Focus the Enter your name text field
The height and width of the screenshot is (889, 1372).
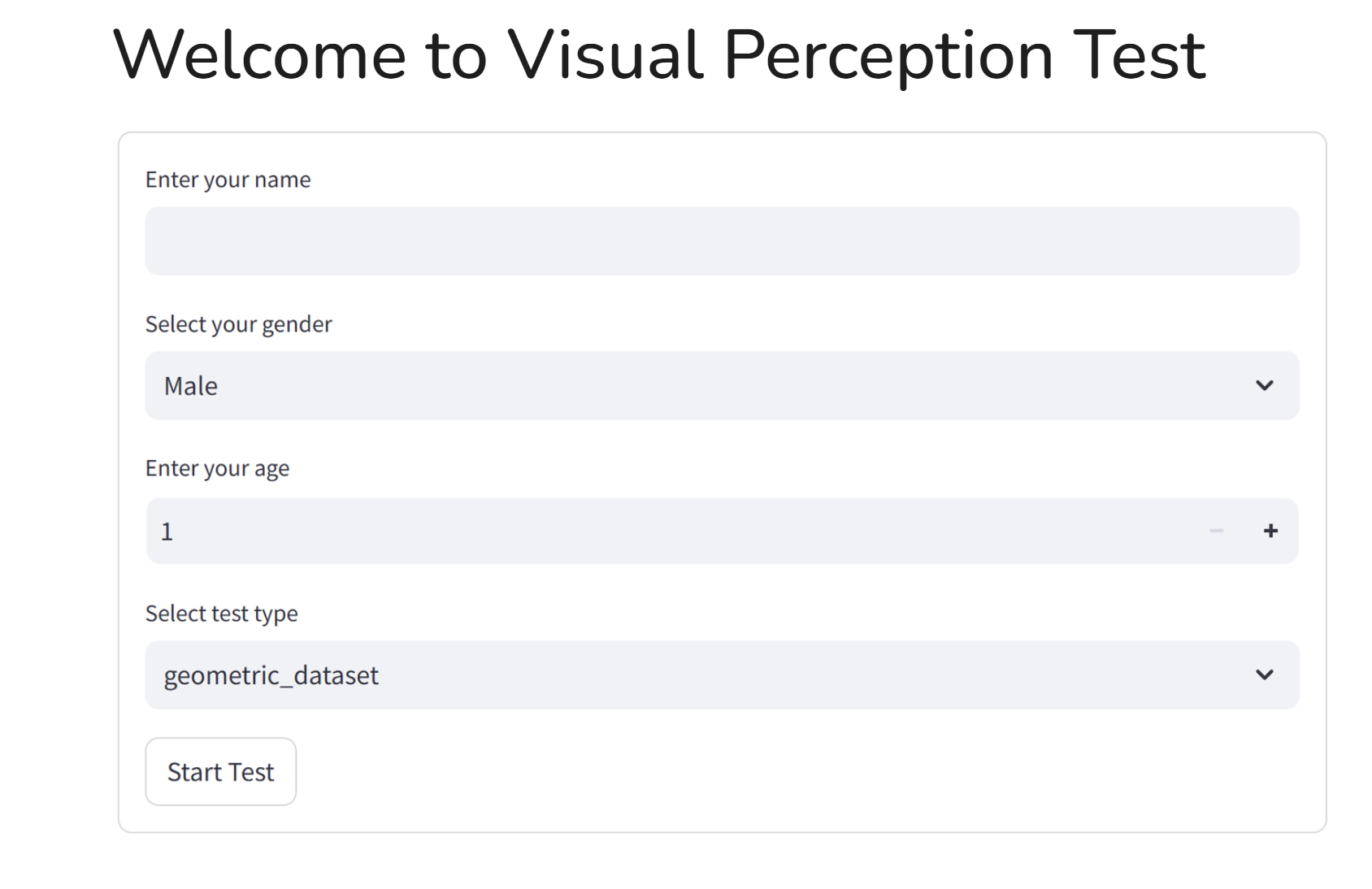point(722,241)
